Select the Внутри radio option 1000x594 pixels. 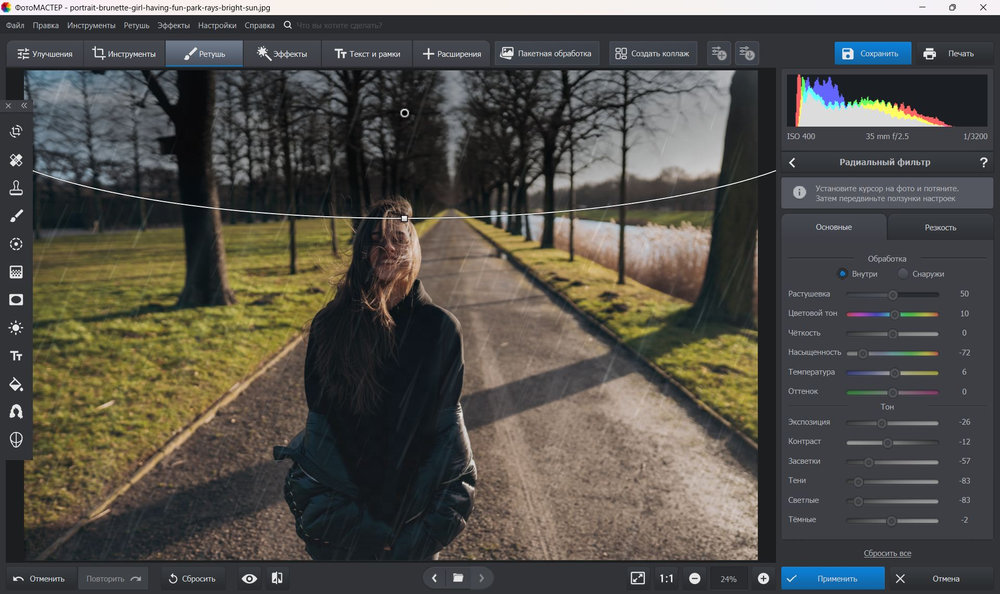pos(842,274)
